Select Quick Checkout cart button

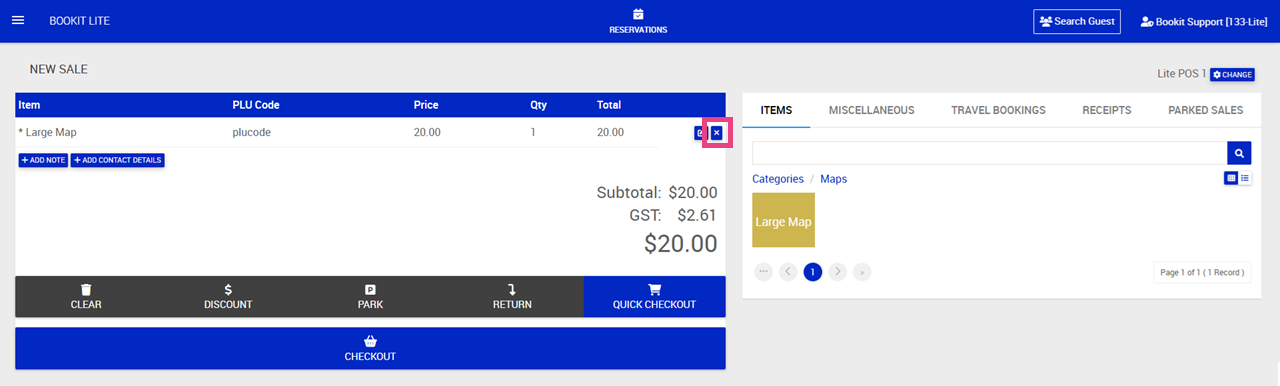click(x=654, y=297)
